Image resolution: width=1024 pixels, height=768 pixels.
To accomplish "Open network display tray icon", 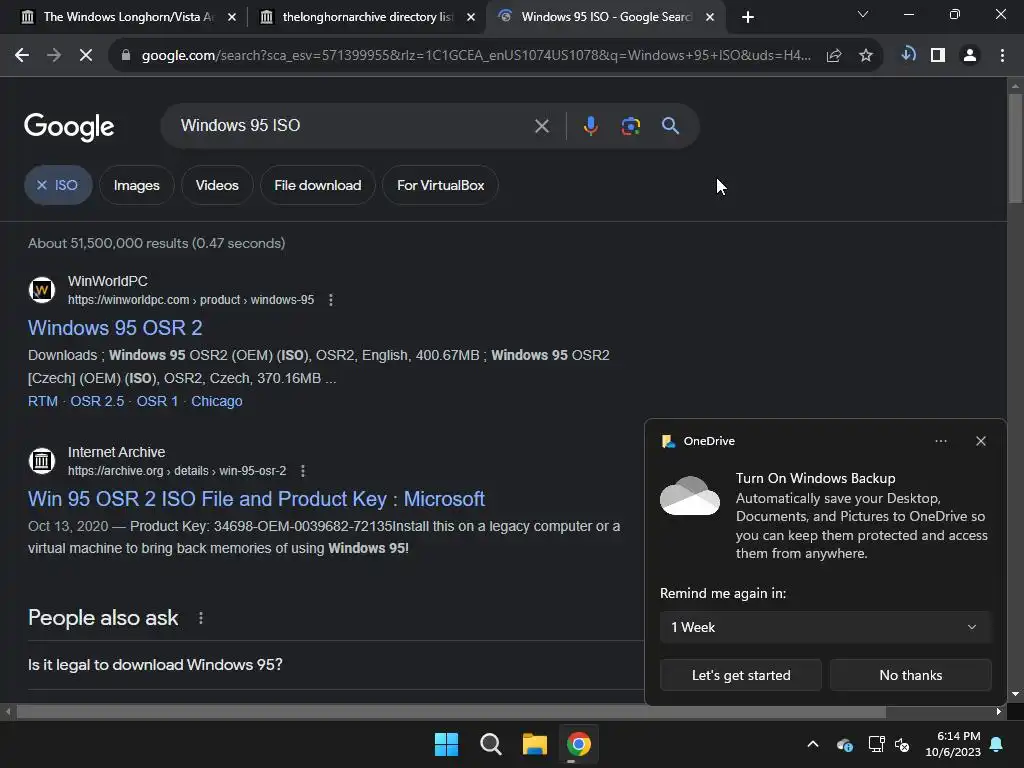I will click(876, 744).
